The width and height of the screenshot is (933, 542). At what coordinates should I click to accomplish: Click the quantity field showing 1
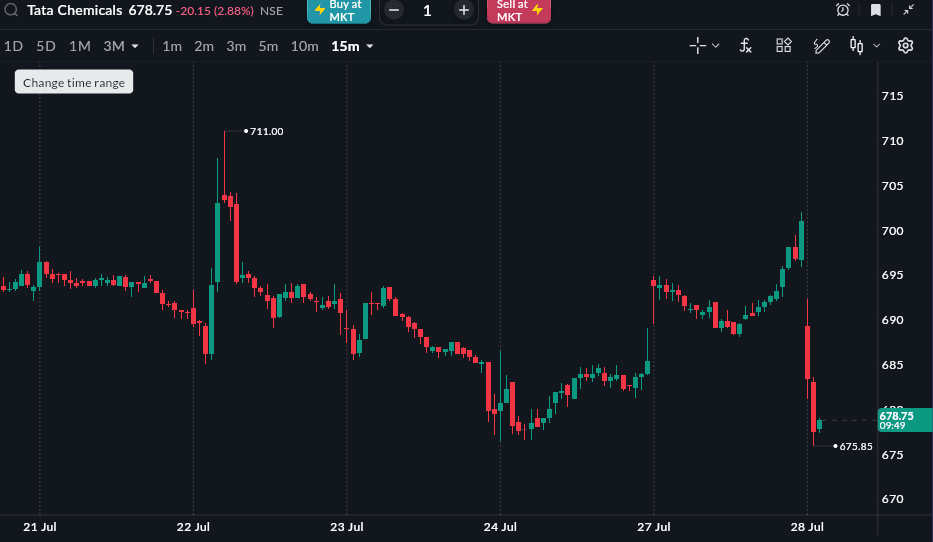pos(427,11)
